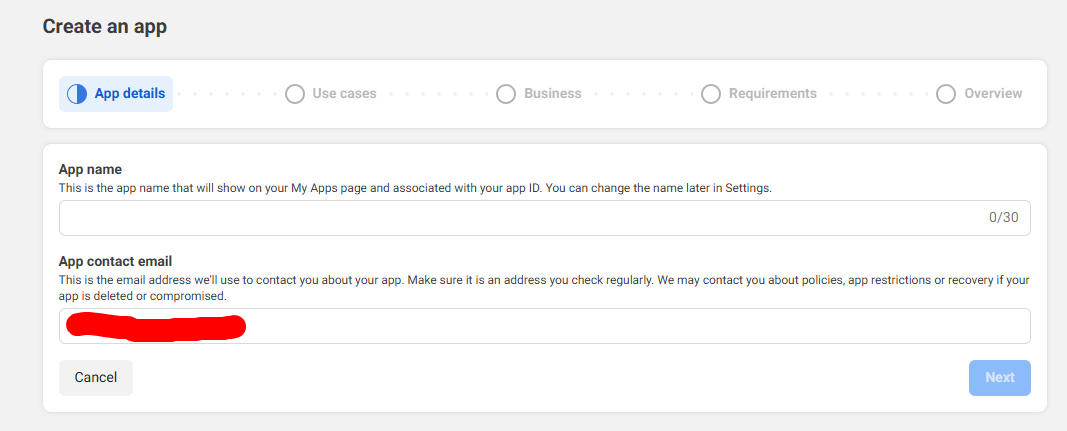The width and height of the screenshot is (1067, 431).
Task: Select the App details step label
Action: point(130,94)
